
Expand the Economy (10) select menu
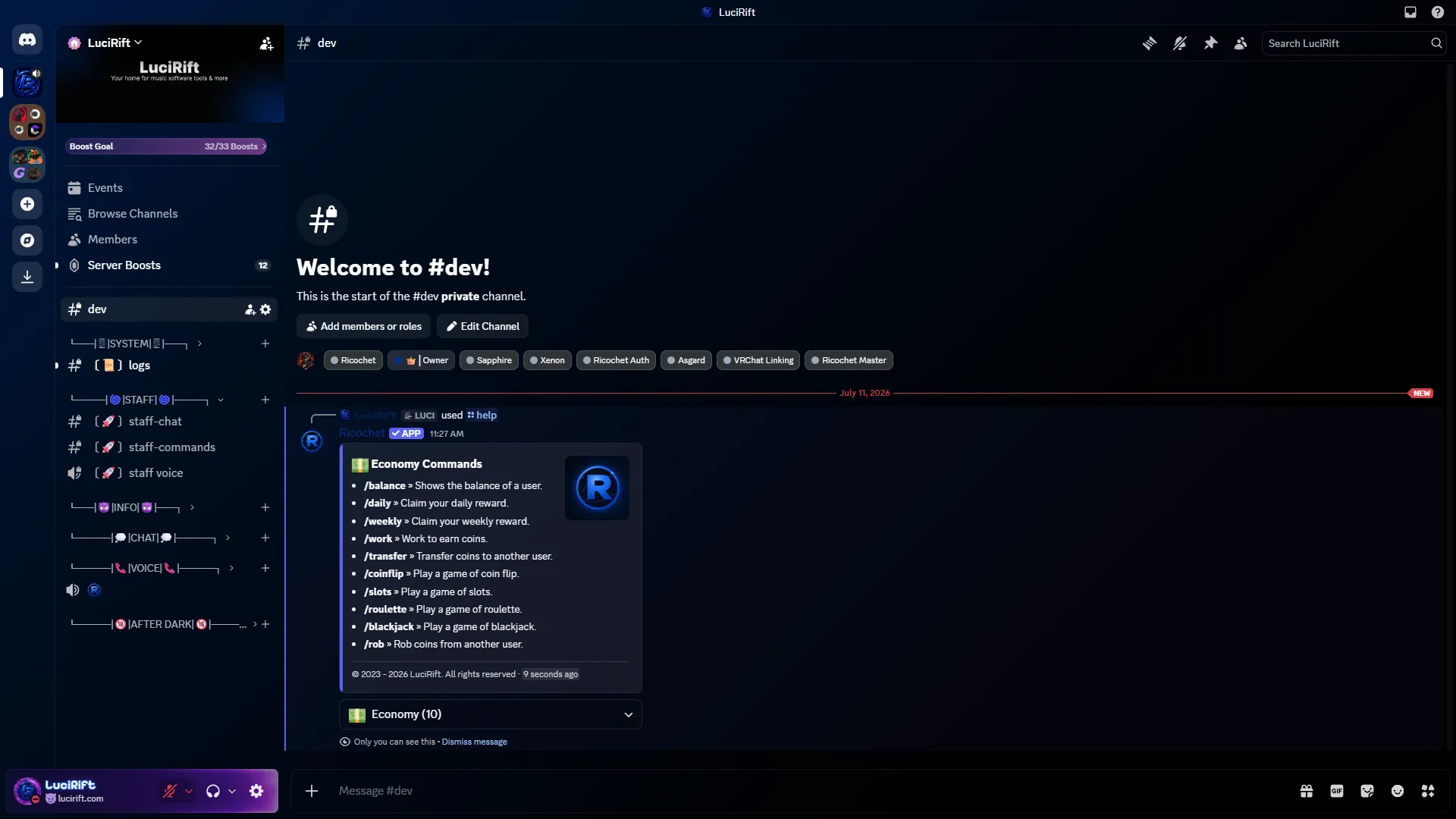[491, 714]
